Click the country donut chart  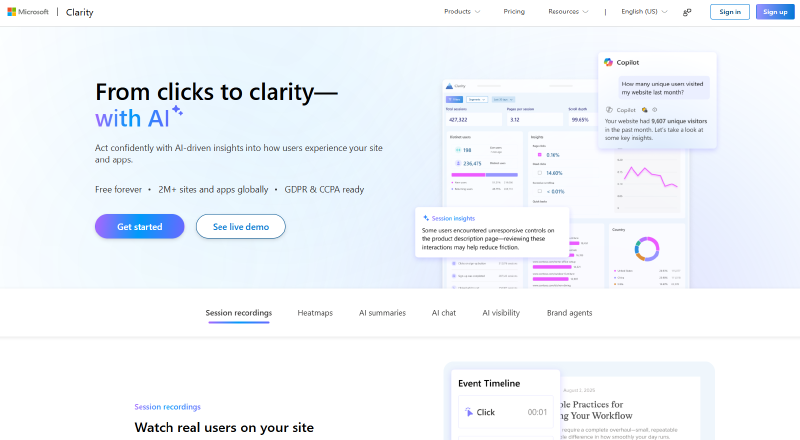[647, 249]
